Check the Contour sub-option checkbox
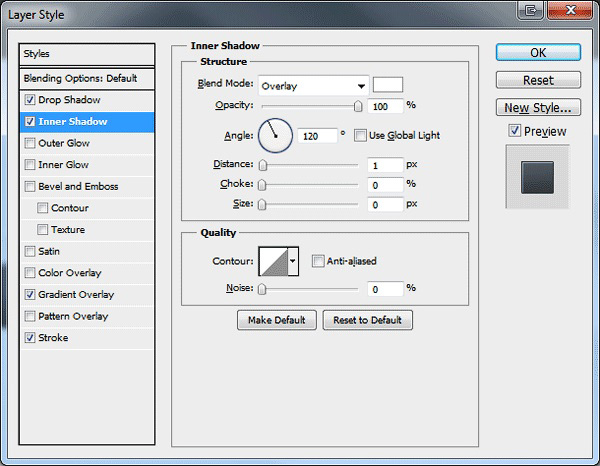The height and width of the screenshot is (466, 600). point(42,208)
